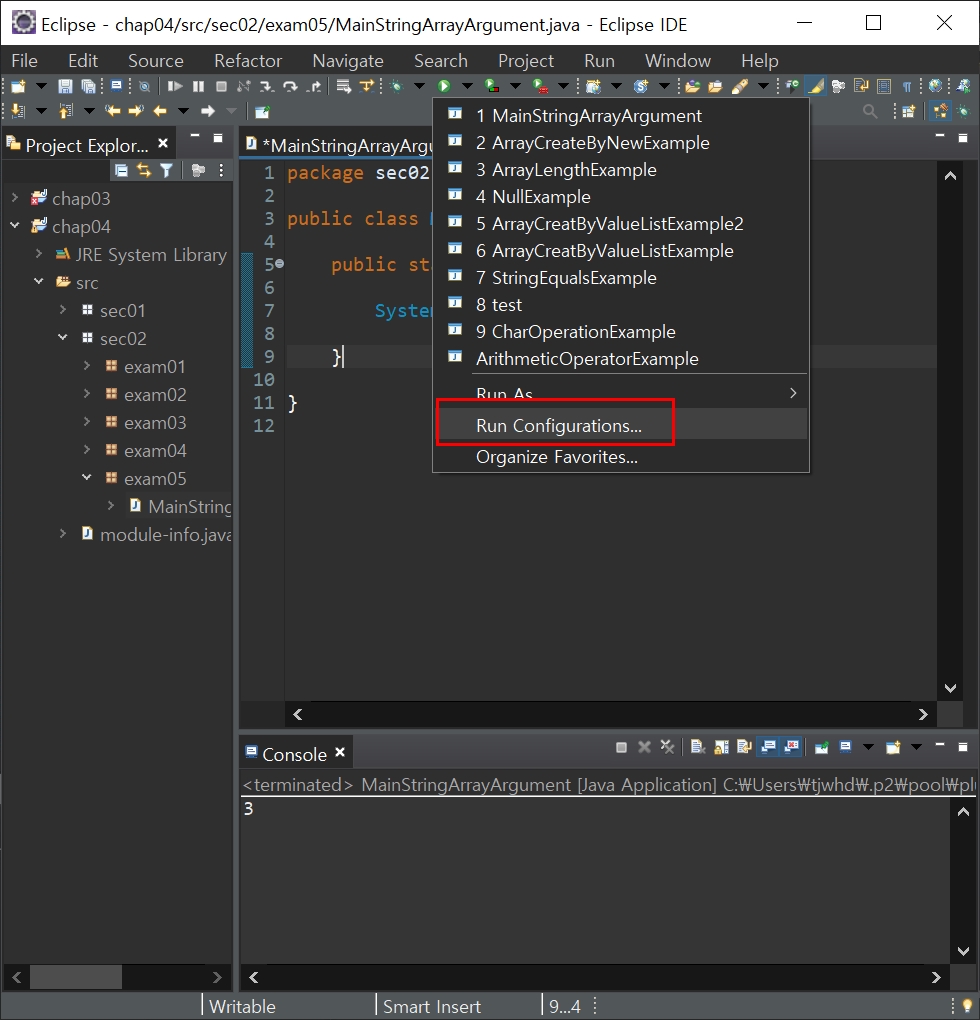
Task: Open the Refactor menu
Action: tap(248, 60)
